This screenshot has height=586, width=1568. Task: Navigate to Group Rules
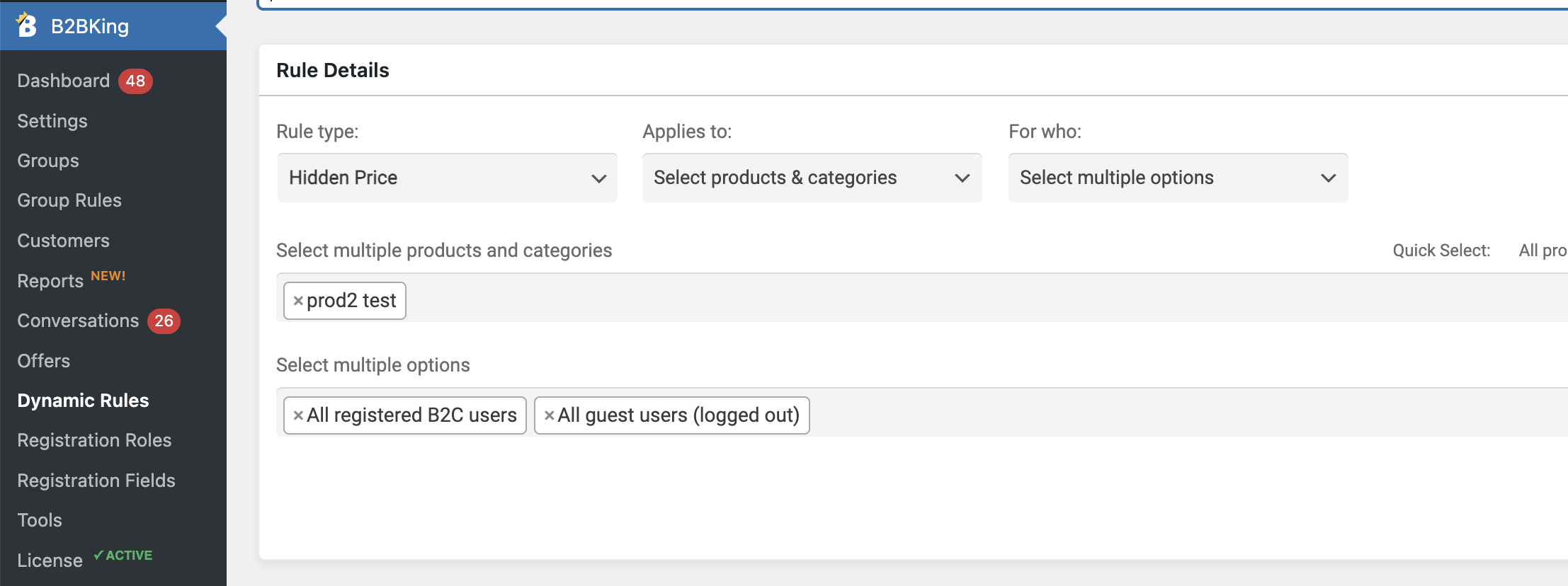[x=69, y=200]
